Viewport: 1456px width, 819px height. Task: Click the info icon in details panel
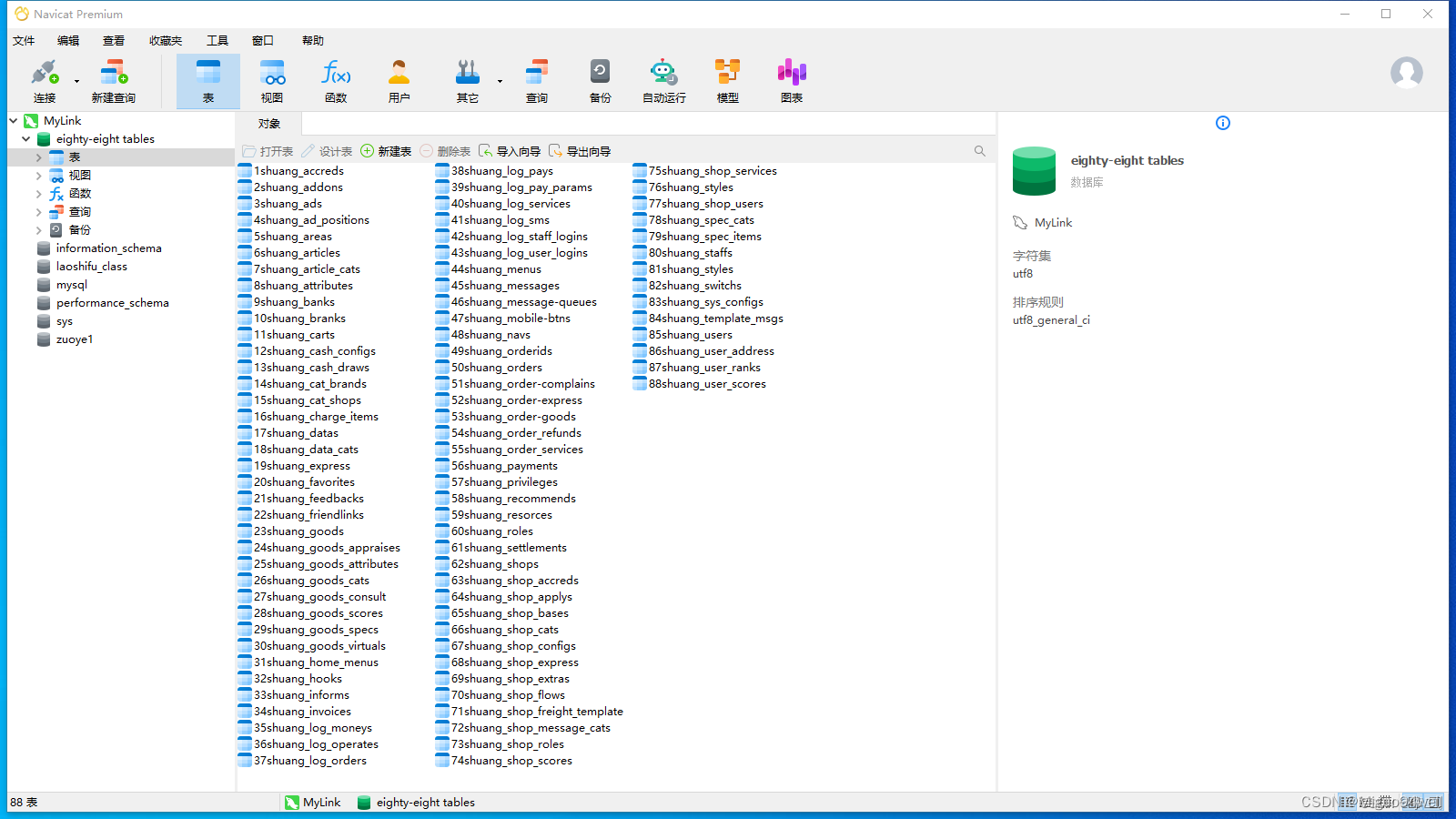(x=1223, y=123)
